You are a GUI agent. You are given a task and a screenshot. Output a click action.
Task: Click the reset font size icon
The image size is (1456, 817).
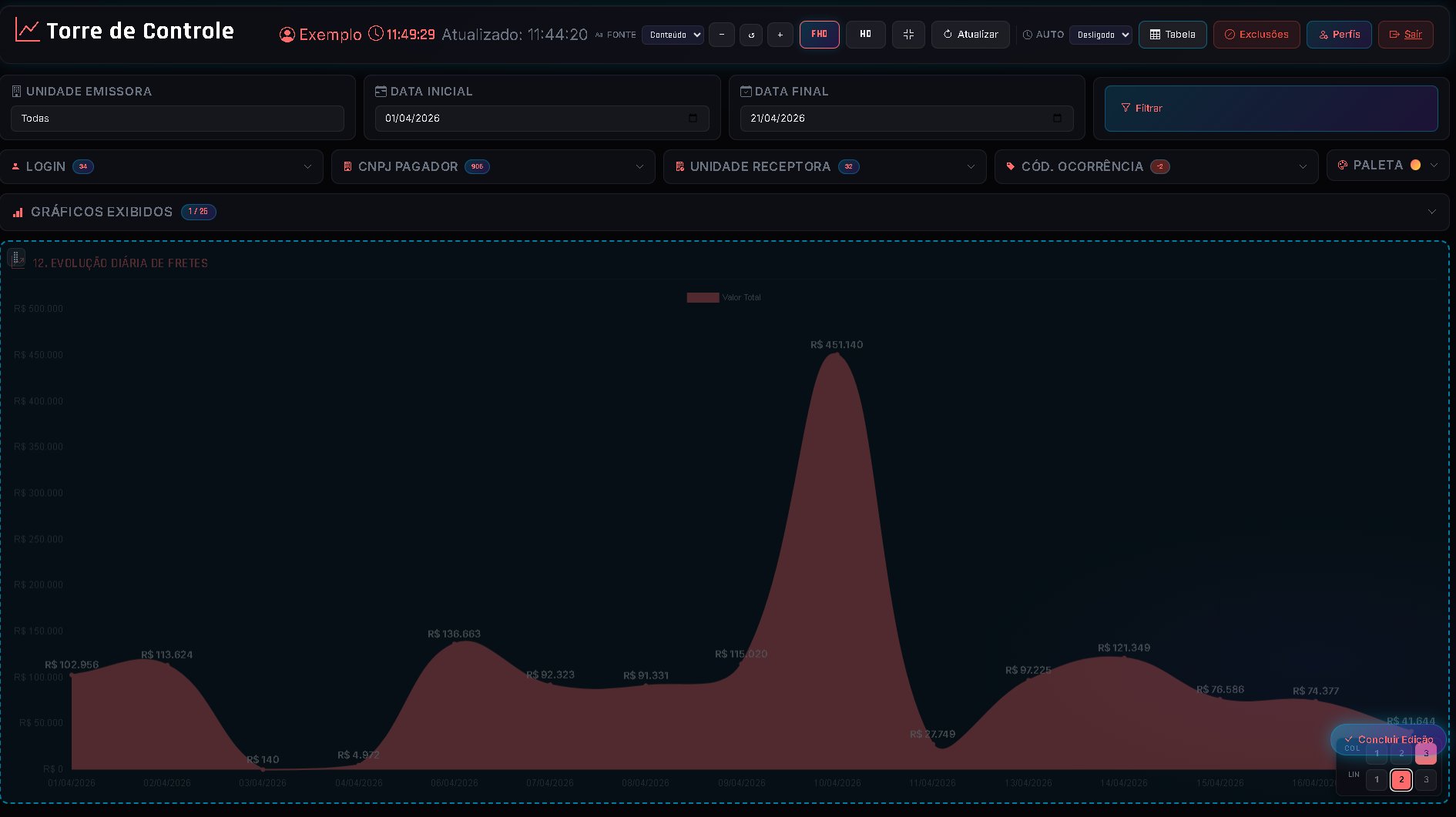(x=751, y=35)
